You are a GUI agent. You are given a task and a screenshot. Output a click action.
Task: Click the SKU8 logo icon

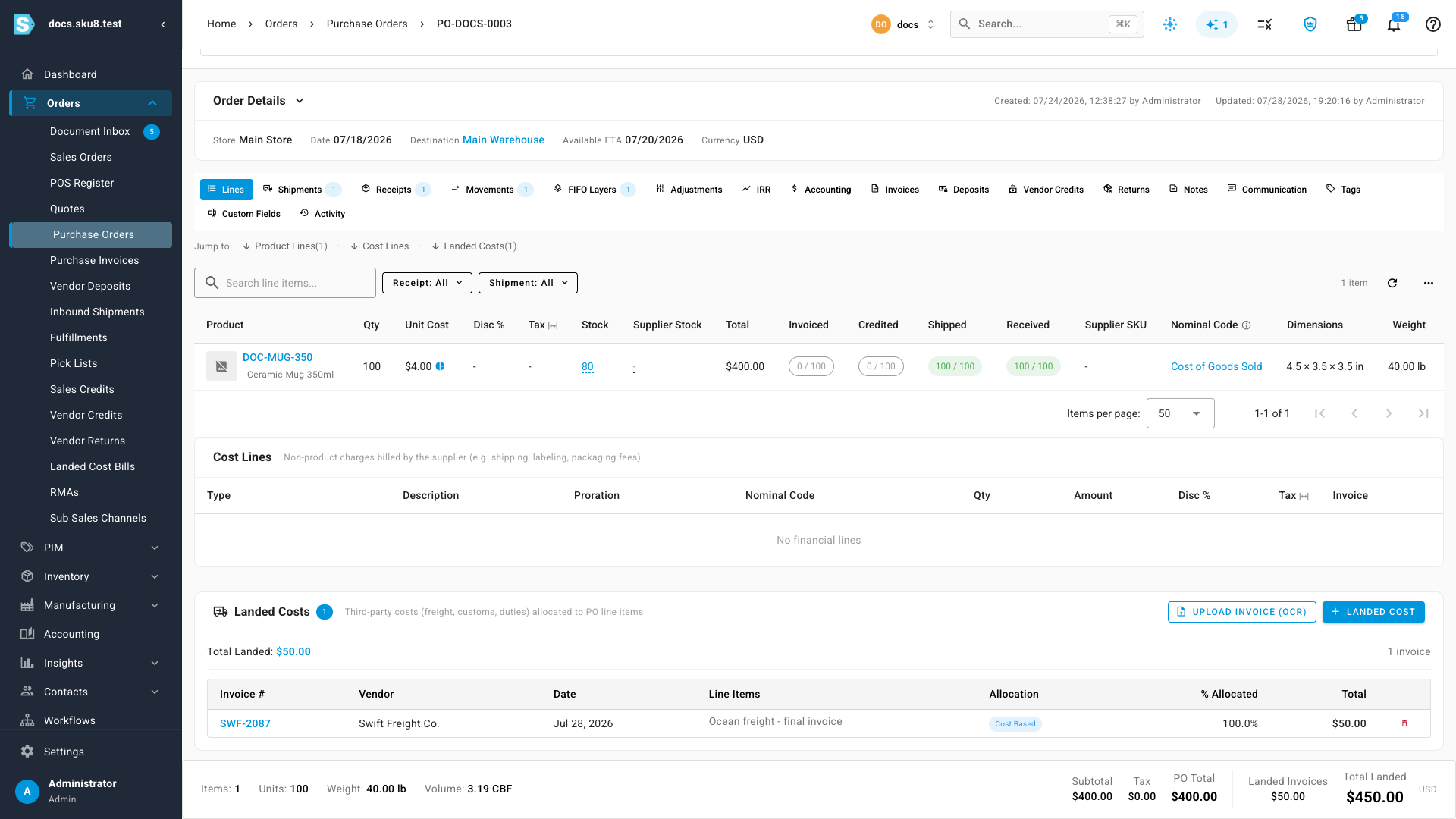[x=24, y=24]
